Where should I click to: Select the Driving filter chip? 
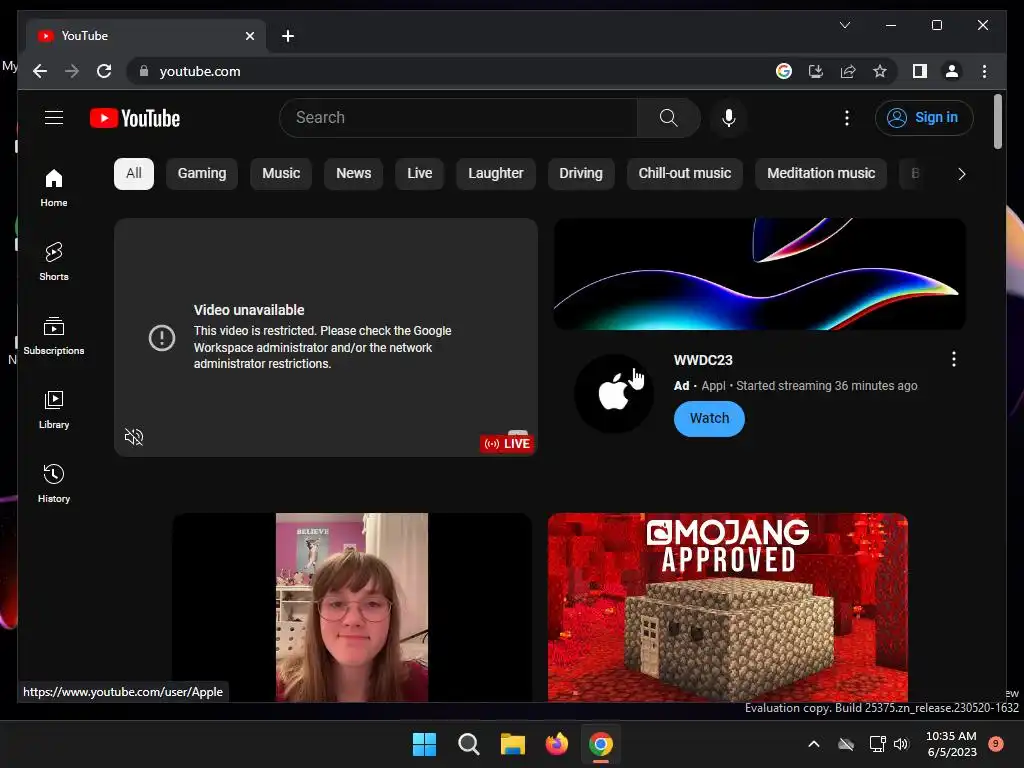coord(581,174)
